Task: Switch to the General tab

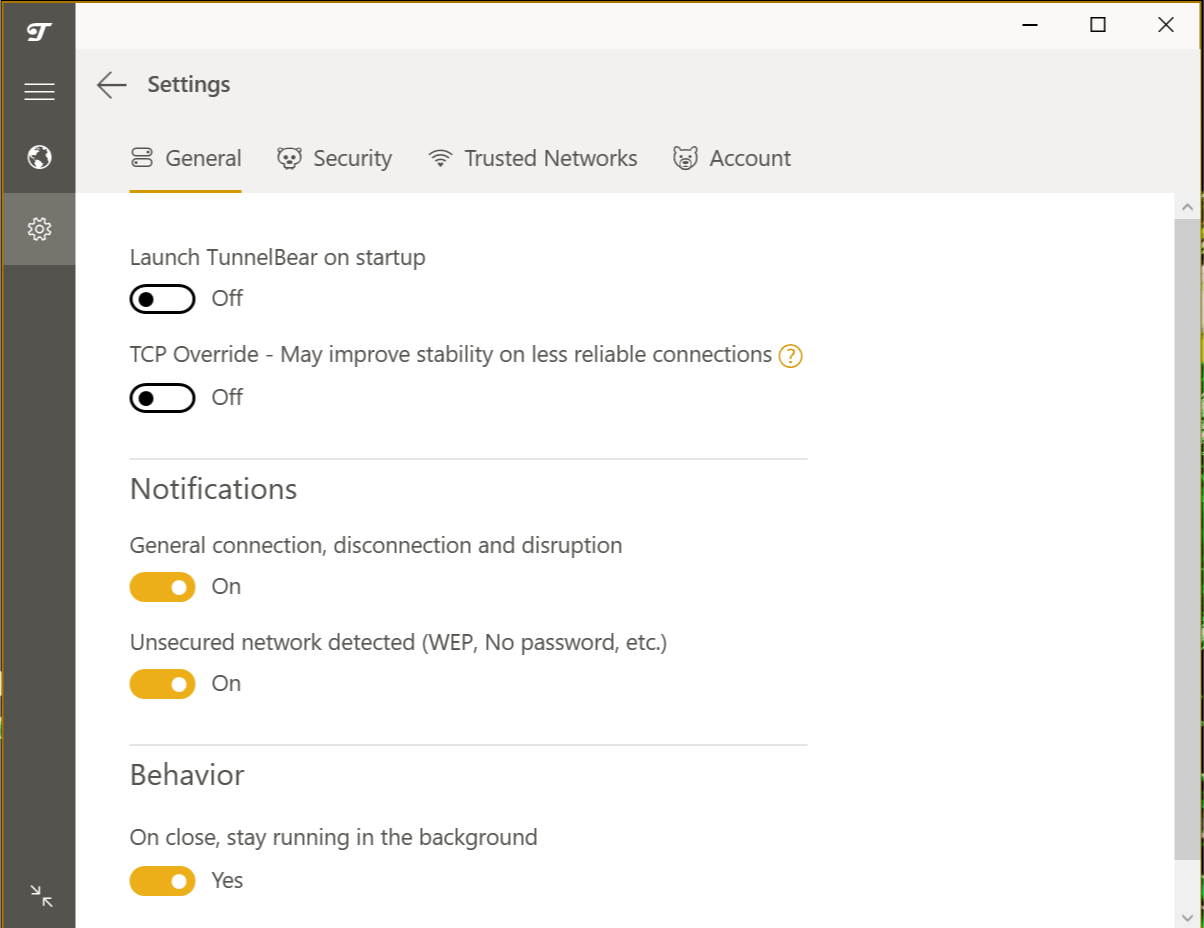Action: 186,158
